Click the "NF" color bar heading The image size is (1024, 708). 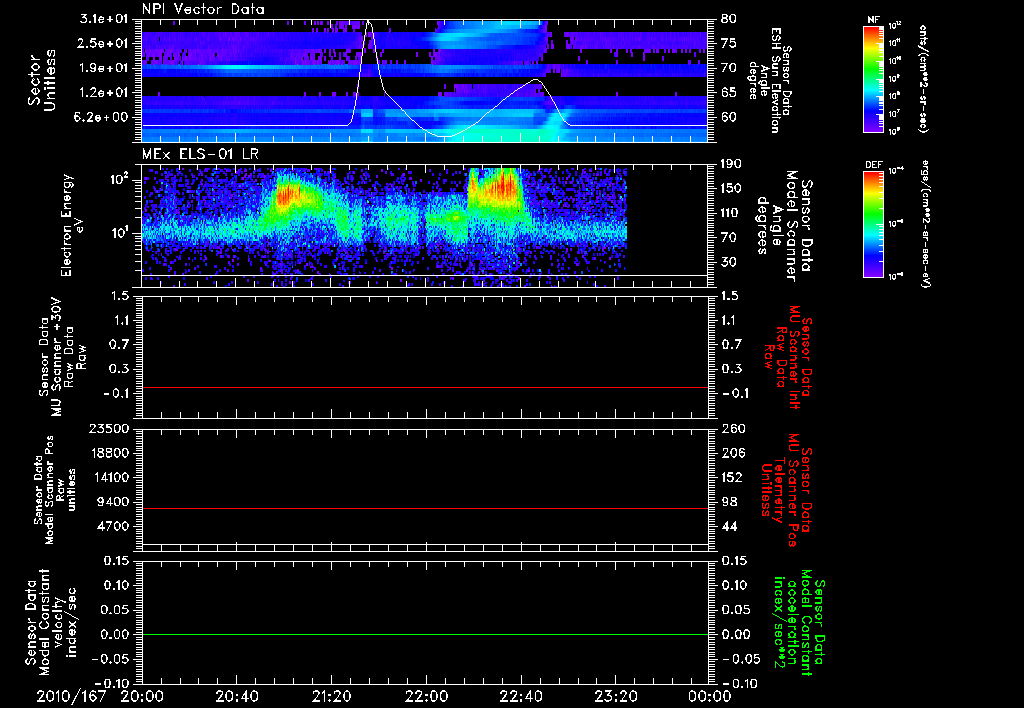pyautogui.click(x=873, y=20)
